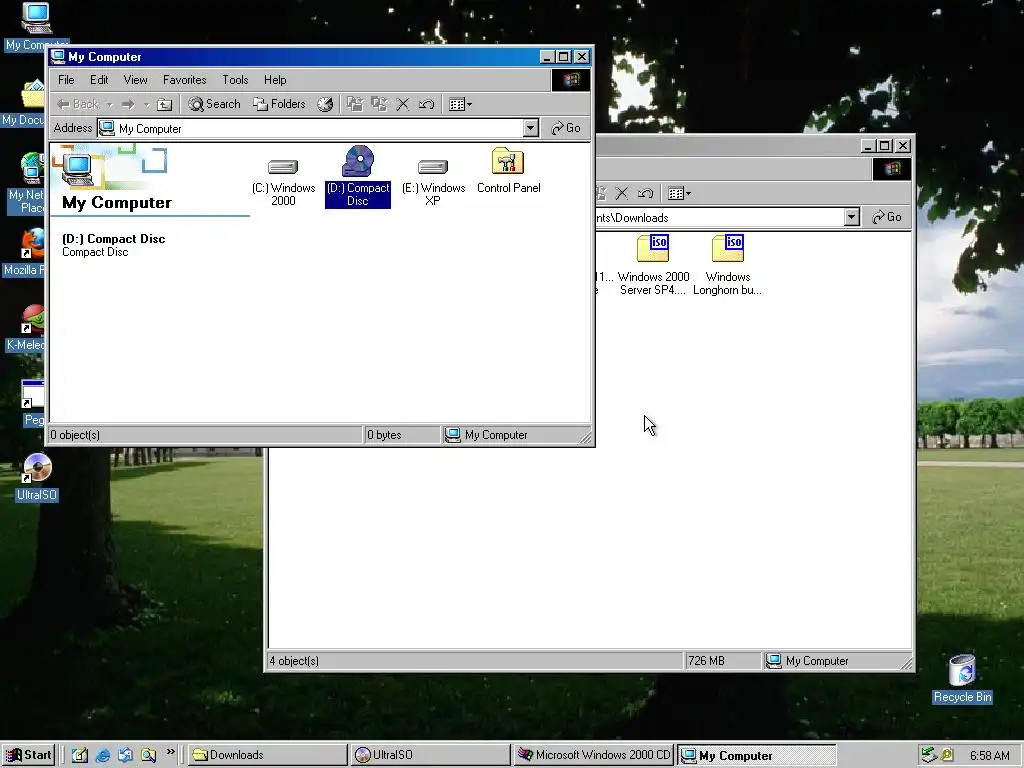Open the UltraISO desktop shortcut
Image resolution: width=1024 pixels, height=768 pixels.
click(37, 477)
